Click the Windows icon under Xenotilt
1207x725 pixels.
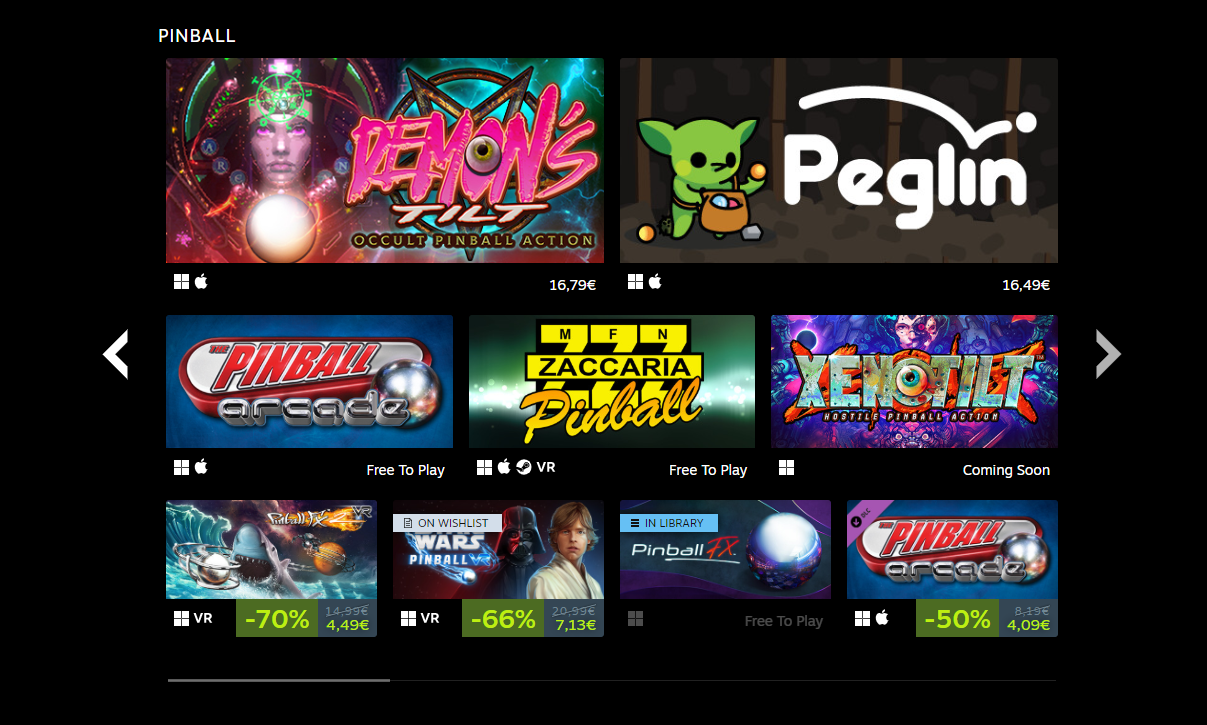click(x=787, y=467)
